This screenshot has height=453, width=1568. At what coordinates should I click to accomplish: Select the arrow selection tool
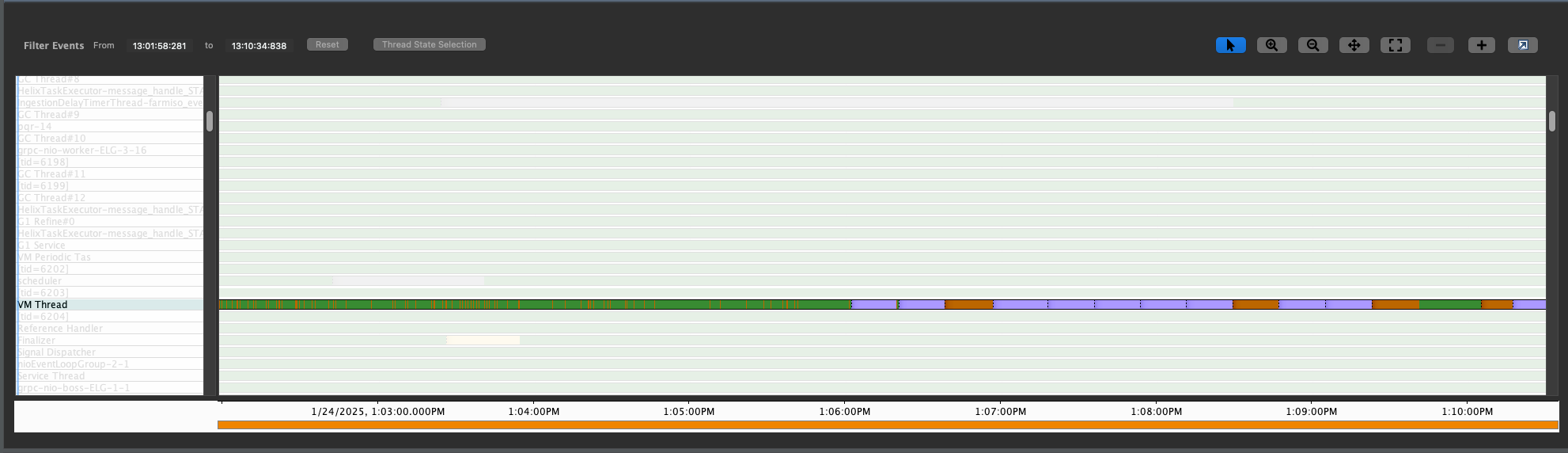tap(1230, 45)
